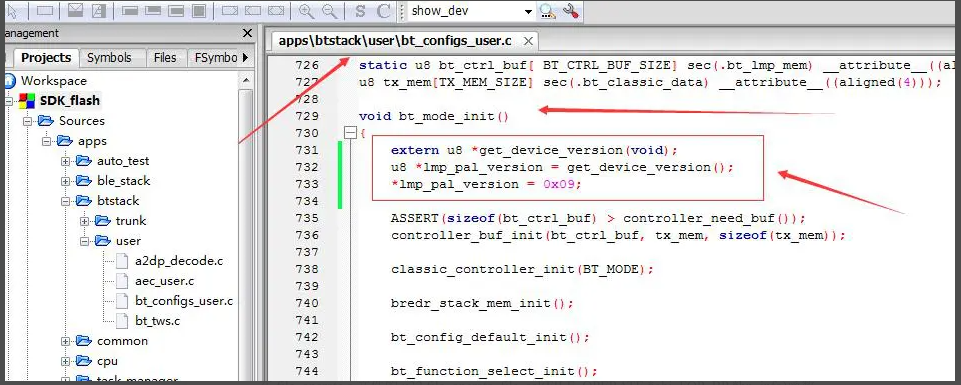The height and width of the screenshot is (385, 961).
Task: Click line number 735 in the gutter
Action: click(x=307, y=218)
